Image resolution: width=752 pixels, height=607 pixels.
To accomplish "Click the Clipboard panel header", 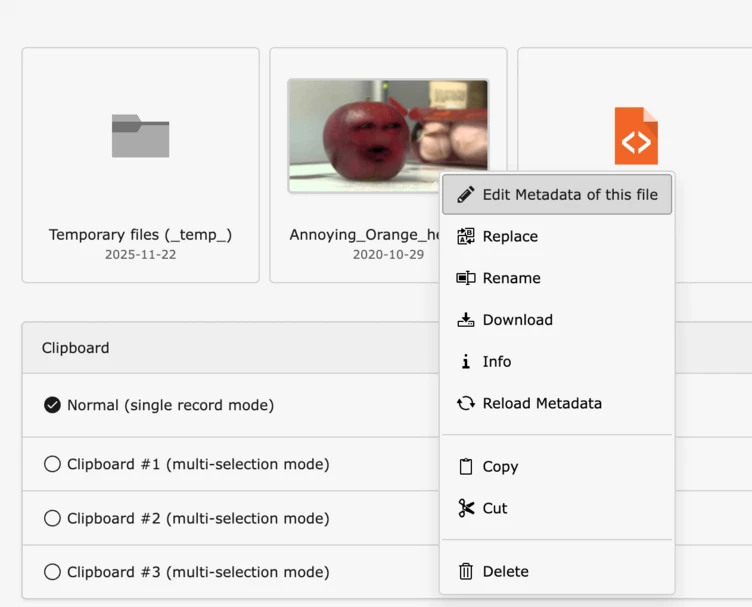I will (230, 348).
